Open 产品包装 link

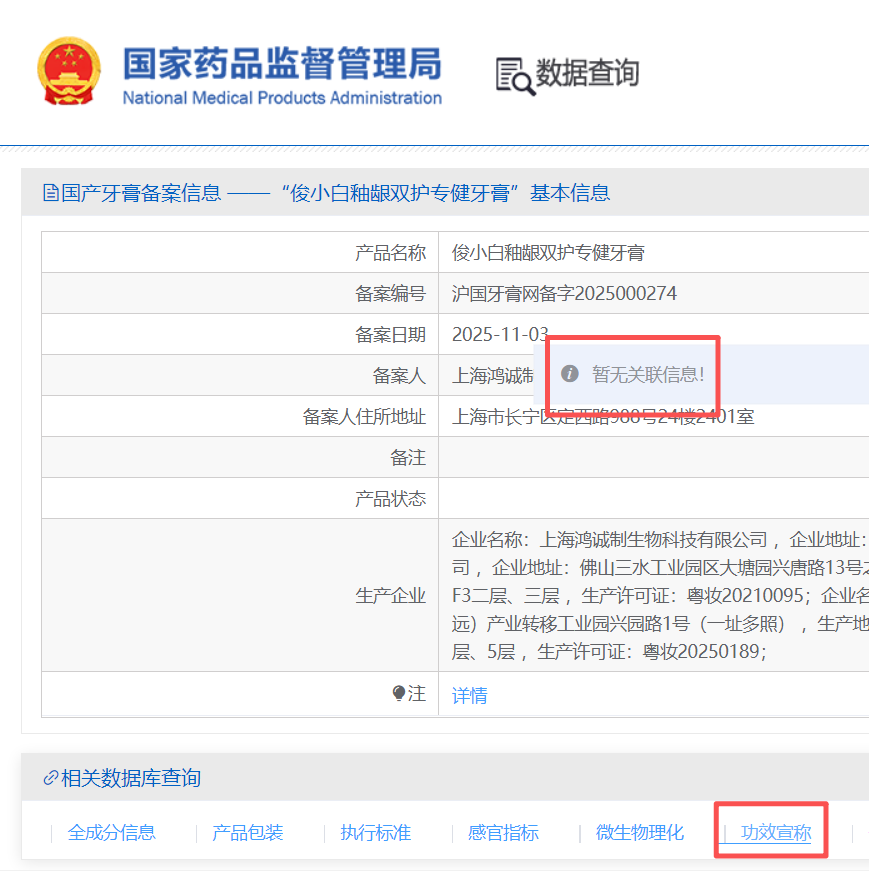pyautogui.click(x=247, y=832)
